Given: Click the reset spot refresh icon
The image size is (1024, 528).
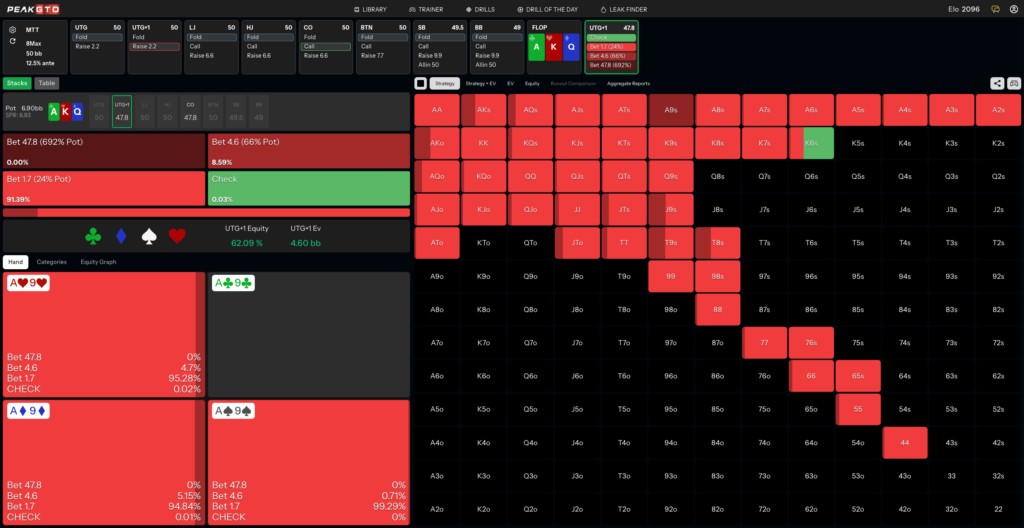Looking at the screenshot, I should tap(13, 41).
